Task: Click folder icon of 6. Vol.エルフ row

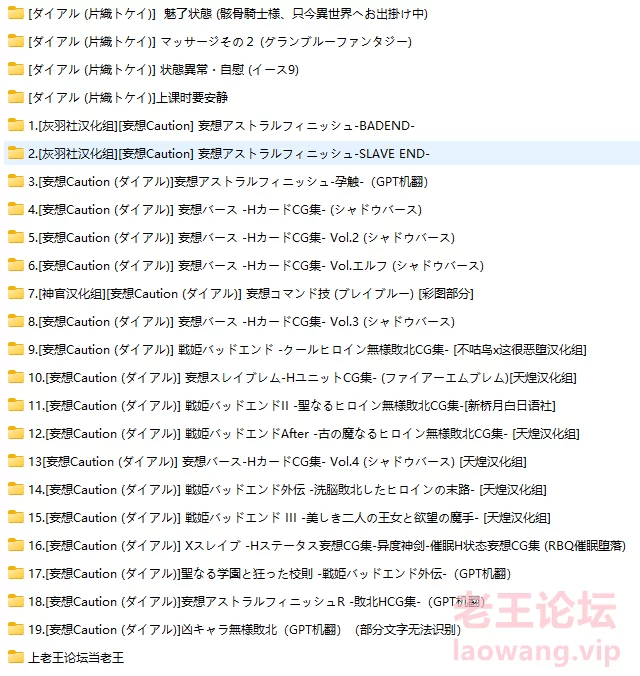Action: (16, 266)
